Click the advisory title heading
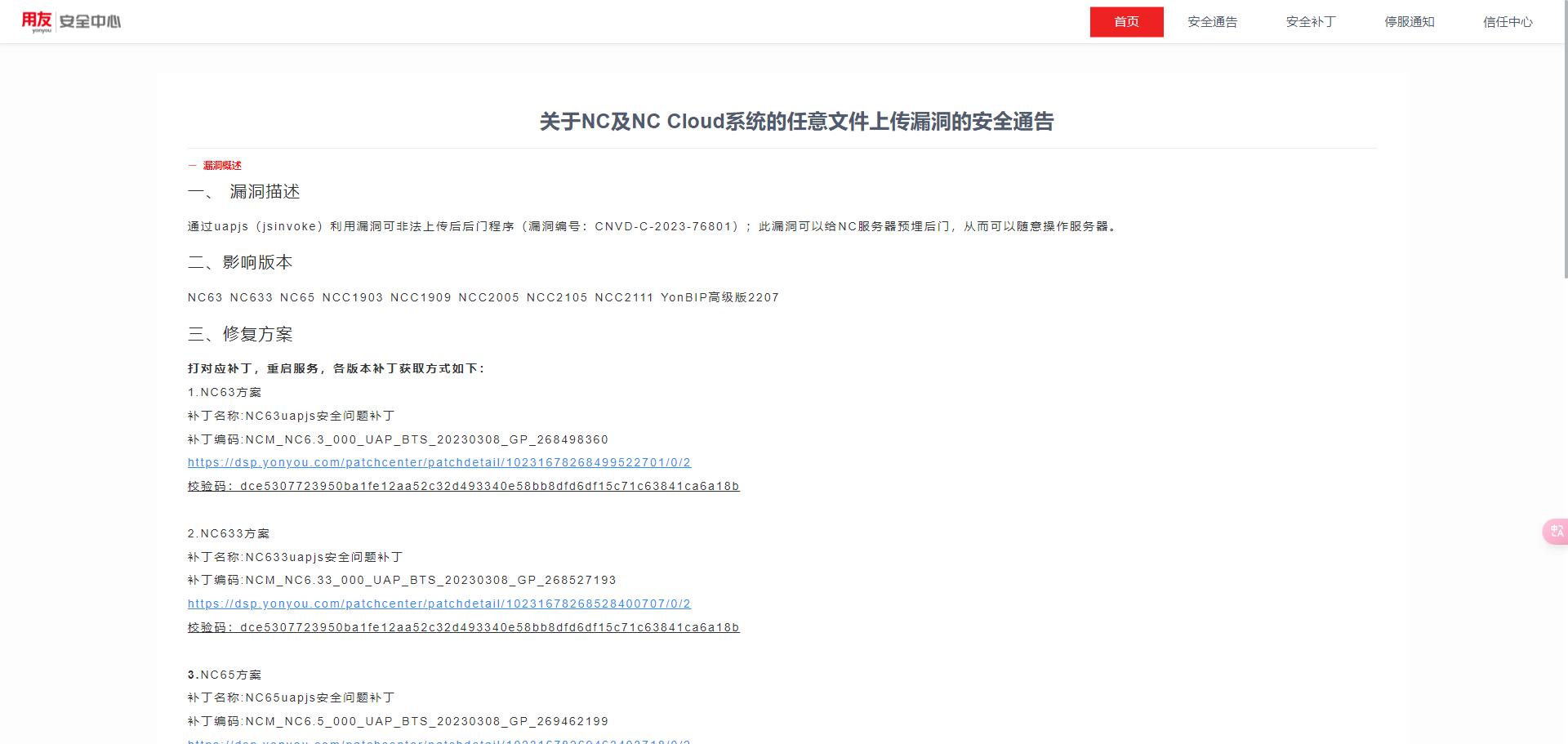 point(796,122)
